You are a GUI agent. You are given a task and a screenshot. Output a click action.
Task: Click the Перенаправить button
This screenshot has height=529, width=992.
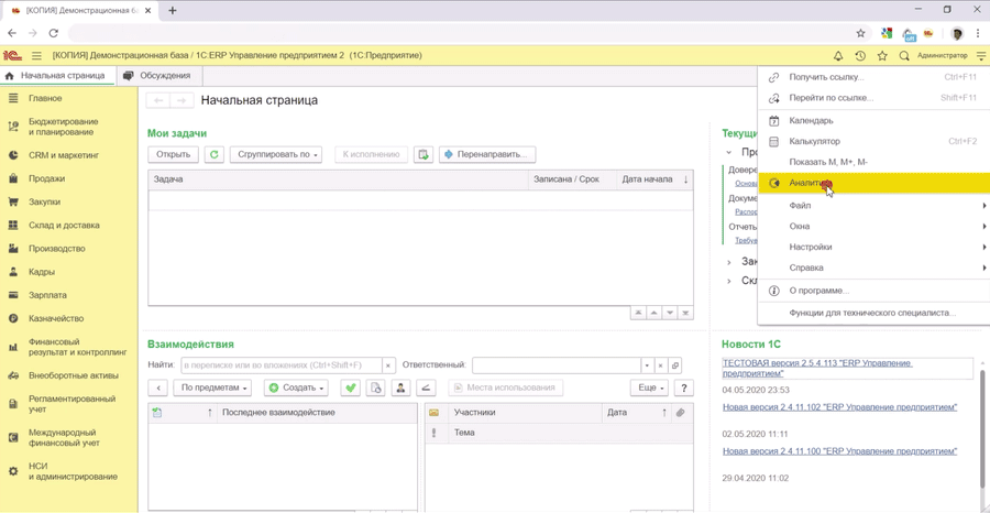487,154
